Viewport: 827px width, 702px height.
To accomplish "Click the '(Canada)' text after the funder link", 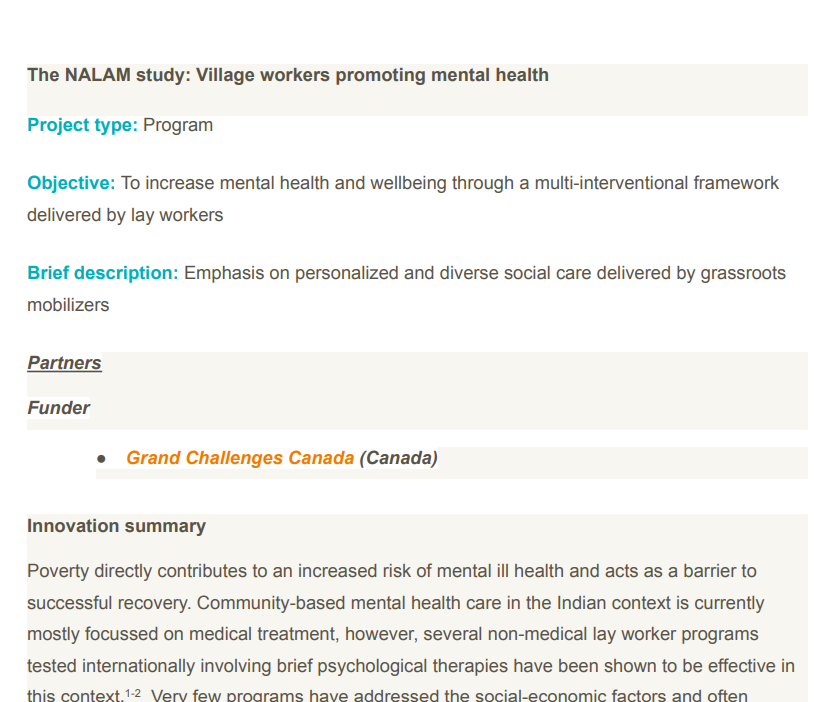I will tap(398, 458).
